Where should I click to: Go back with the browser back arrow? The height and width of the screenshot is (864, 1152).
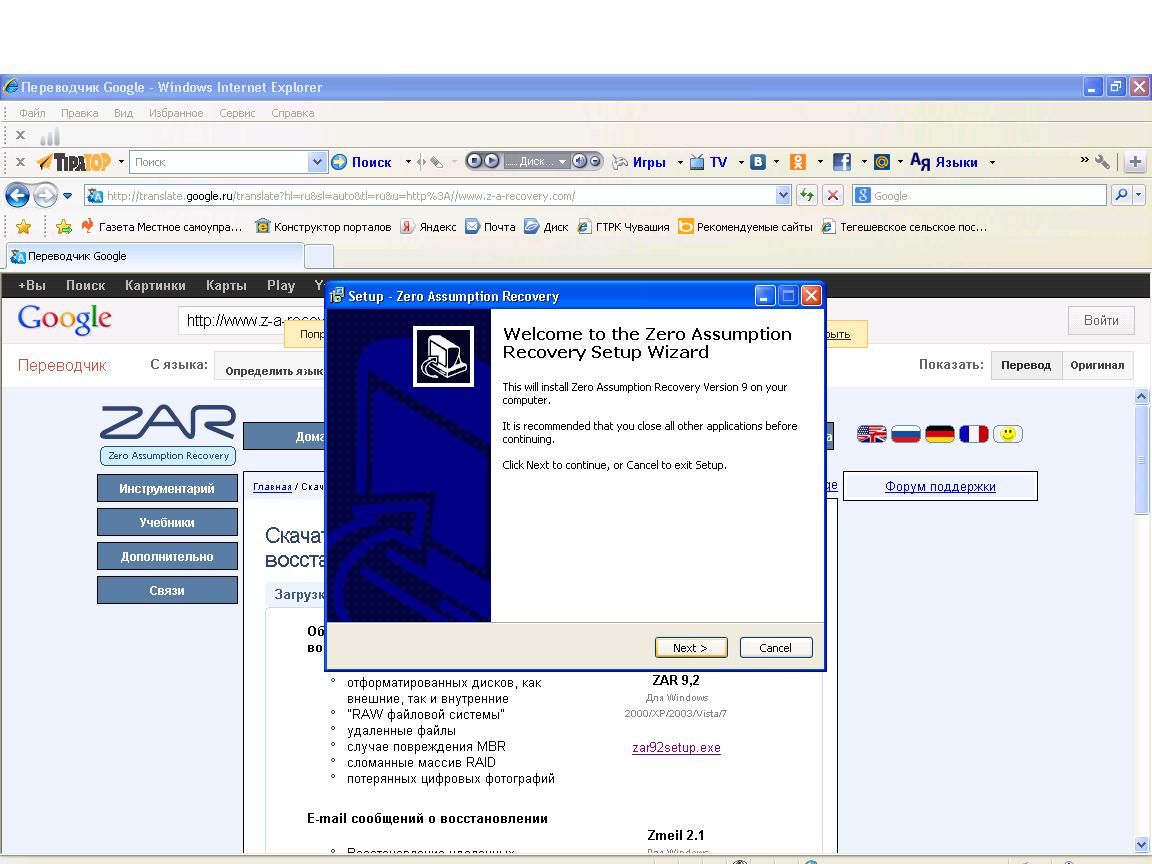[18, 195]
